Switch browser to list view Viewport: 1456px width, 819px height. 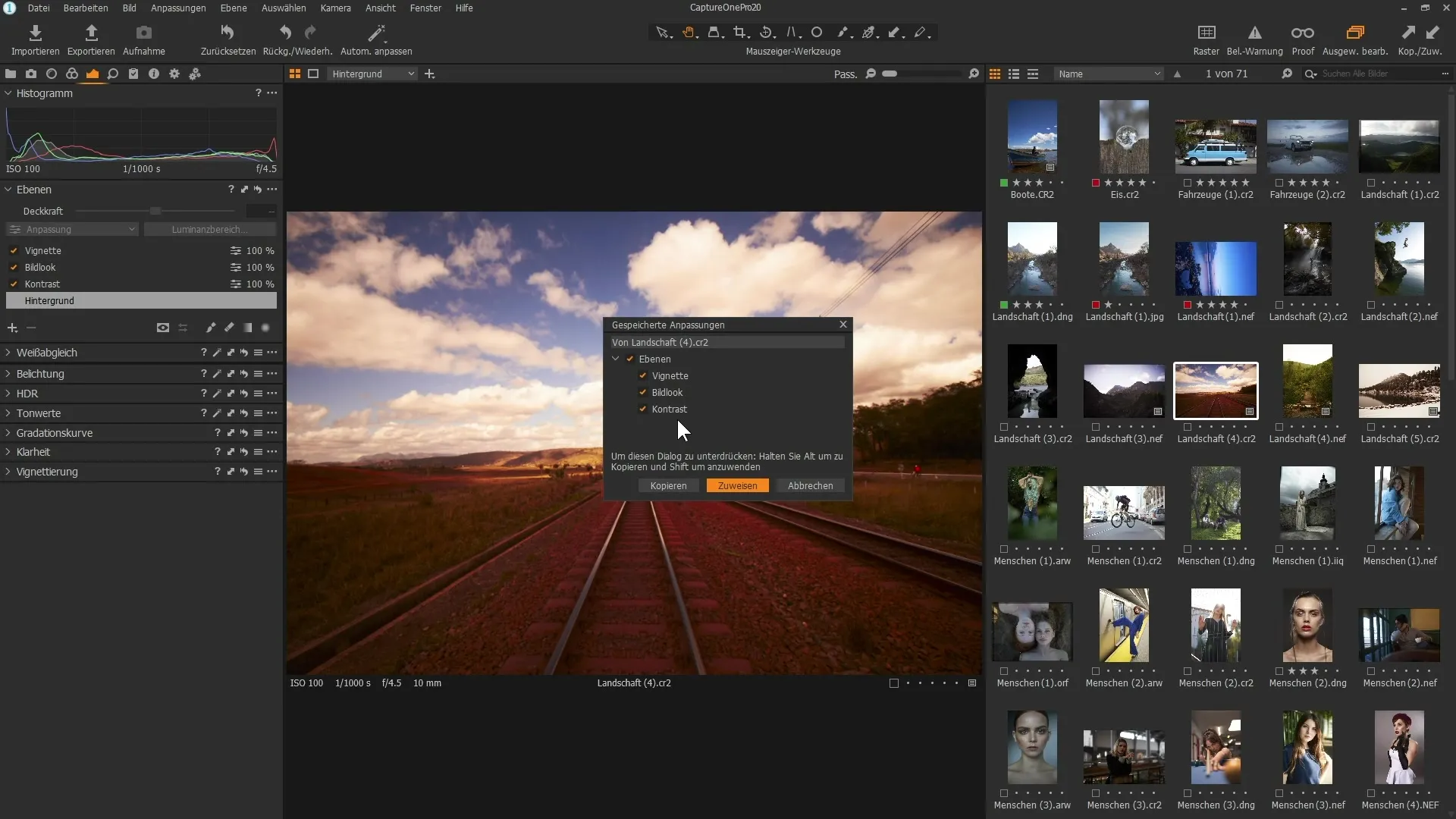coord(1014,74)
